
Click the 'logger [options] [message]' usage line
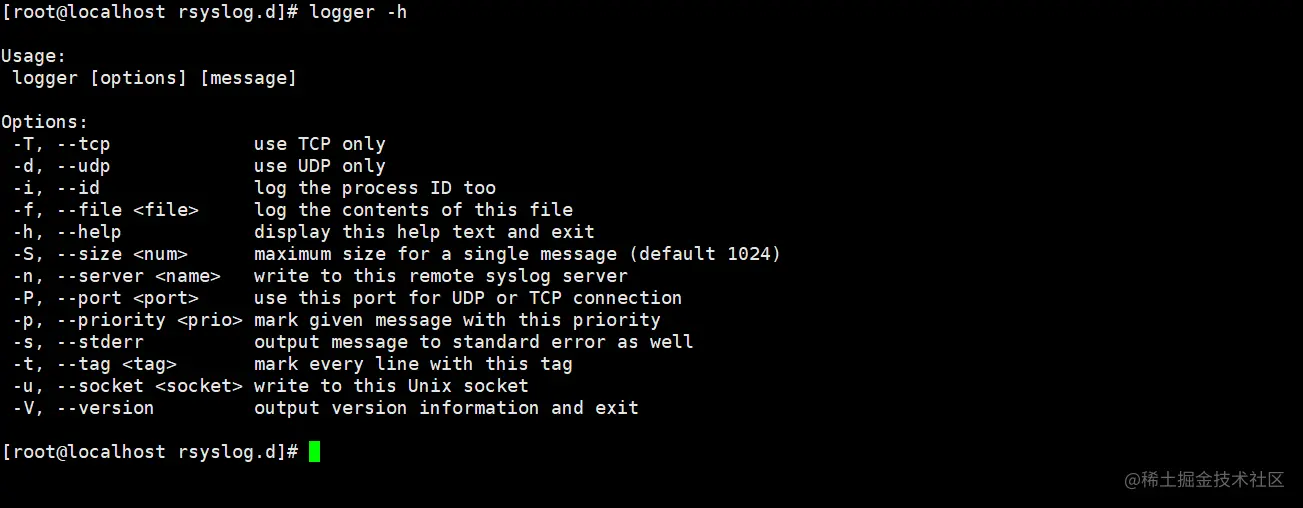pos(155,78)
